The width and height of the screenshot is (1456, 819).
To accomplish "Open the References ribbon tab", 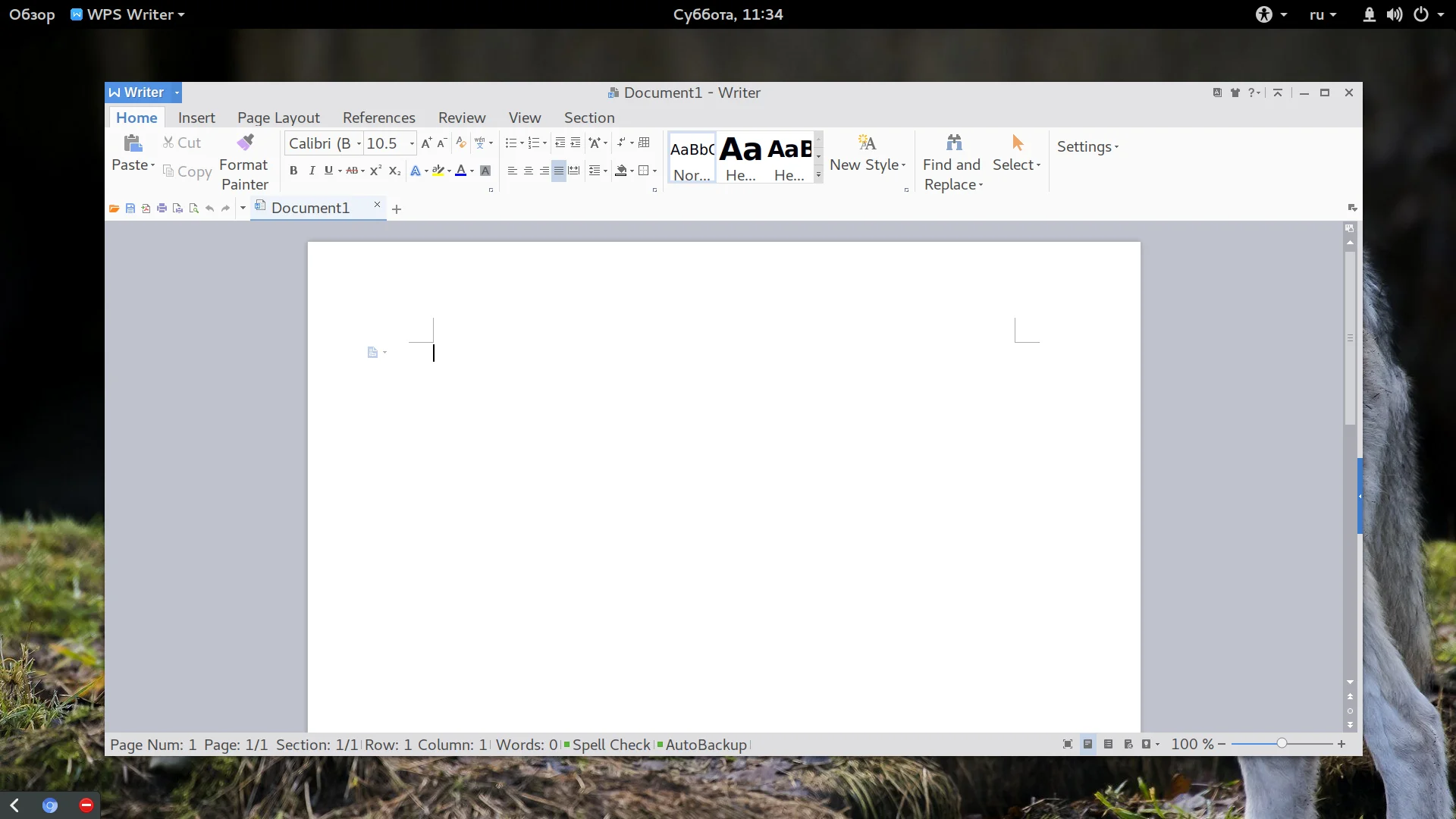I will [x=378, y=118].
